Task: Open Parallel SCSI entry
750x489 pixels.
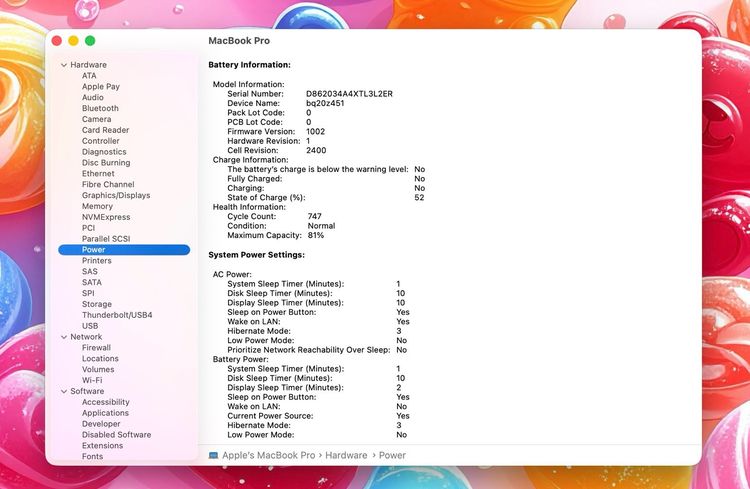Action: click(106, 239)
